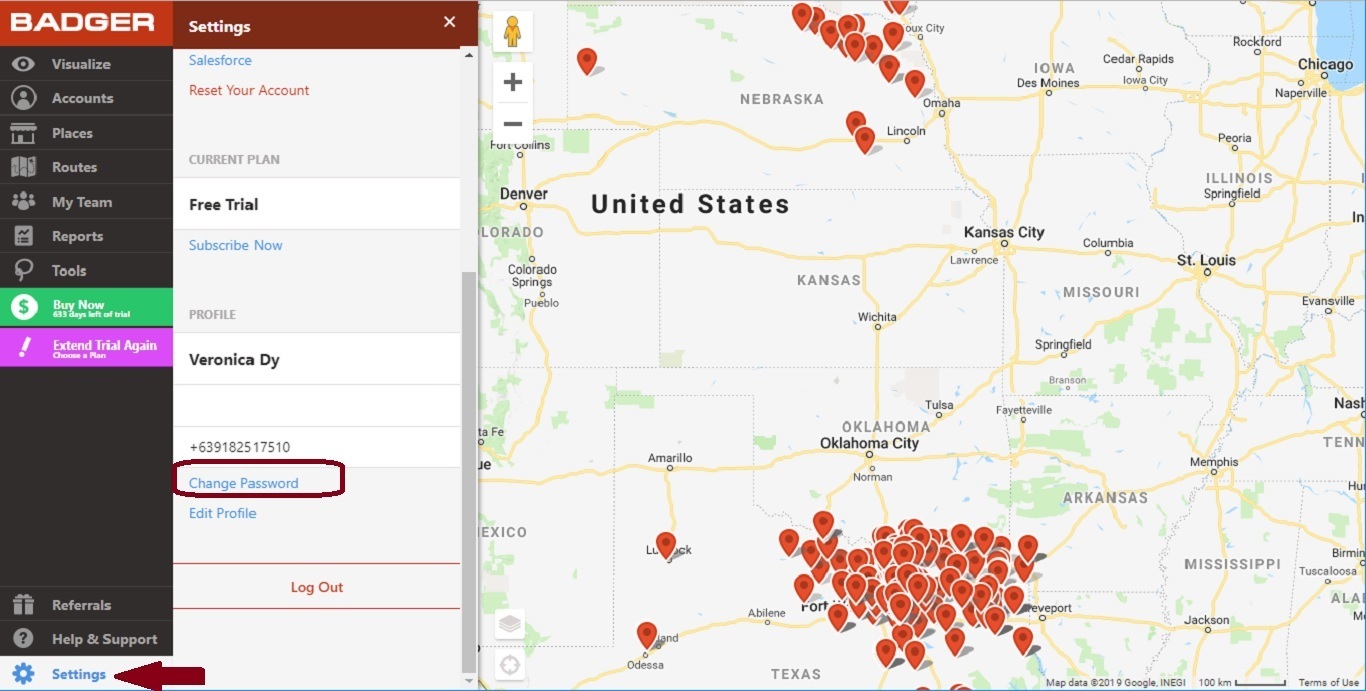Zoom in using the plus control
1366x691 pixels.
click(512, 81)
